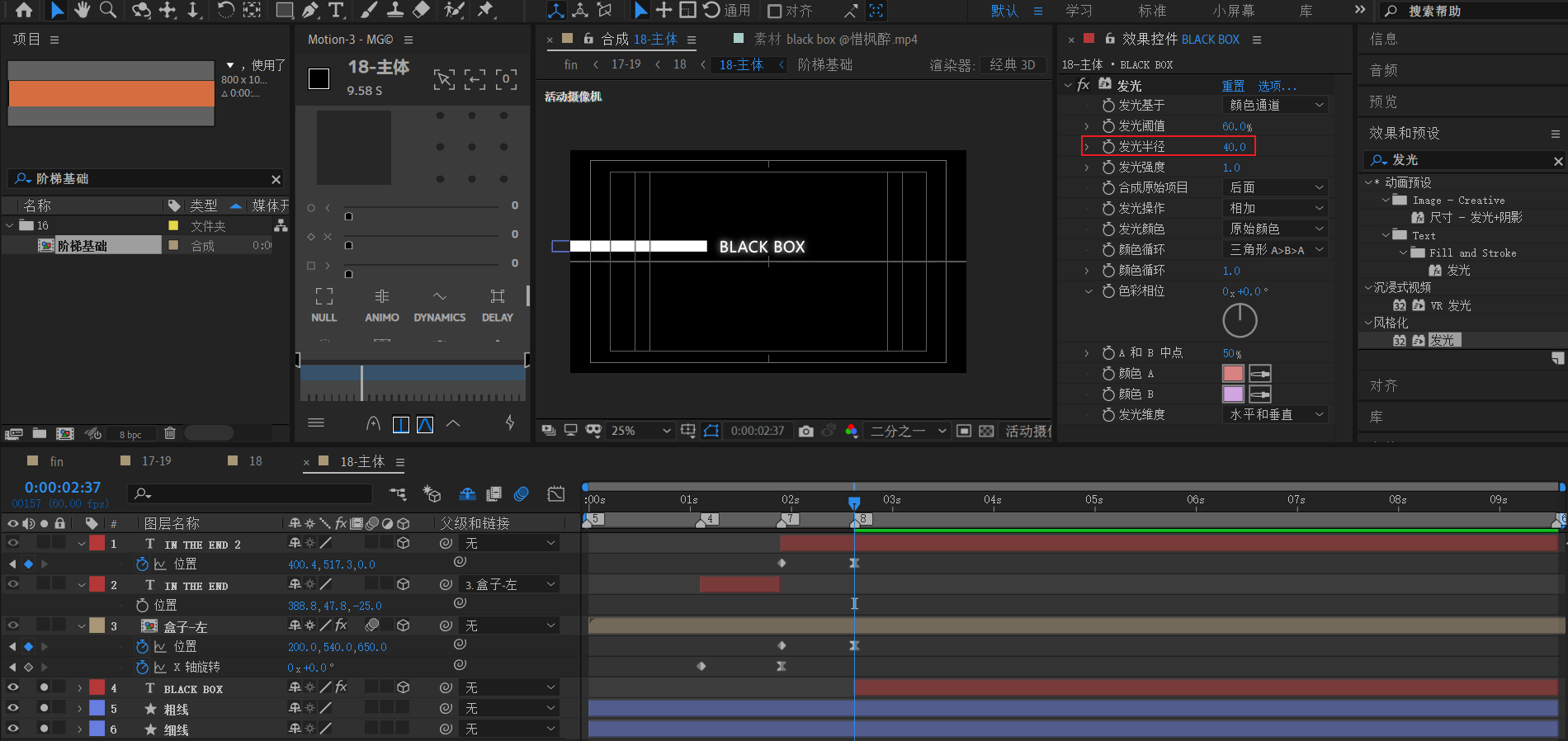Delete selected project item trash icon
This screenshot has width=1568, height=741.
tap(170, 433)
